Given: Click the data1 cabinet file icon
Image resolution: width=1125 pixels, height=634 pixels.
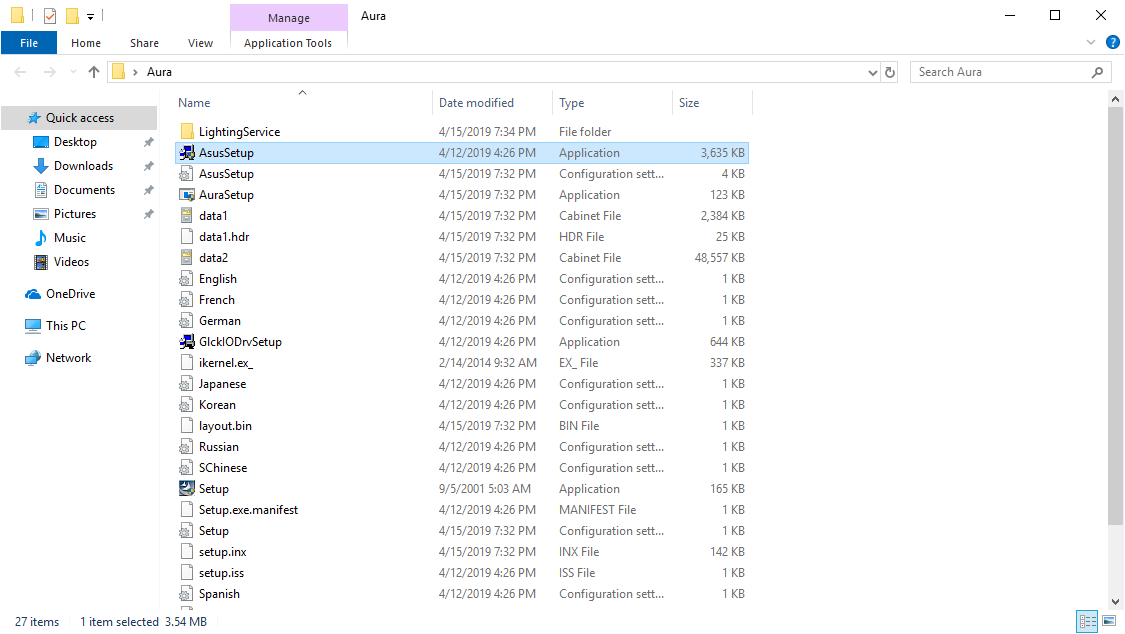Looking at the screenshot, I should click(x=187, y=216).
